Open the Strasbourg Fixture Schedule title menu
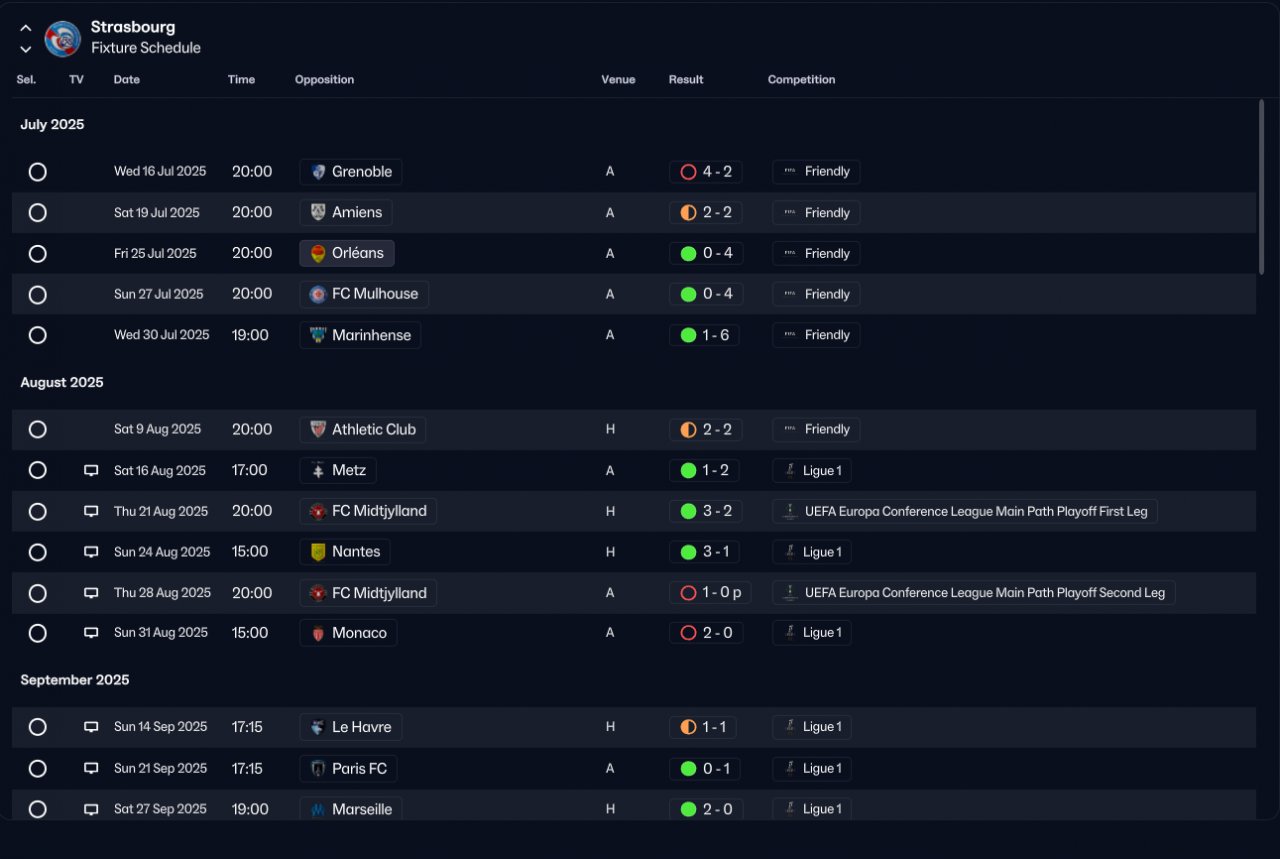Screen dimensions: 1280x859 click(x=145, y=37)
